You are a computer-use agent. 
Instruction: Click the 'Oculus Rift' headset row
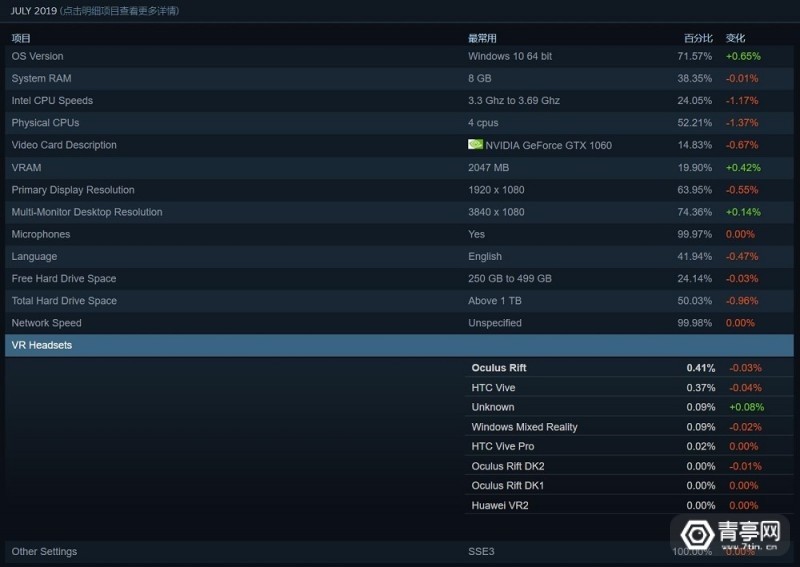point(629,368)
